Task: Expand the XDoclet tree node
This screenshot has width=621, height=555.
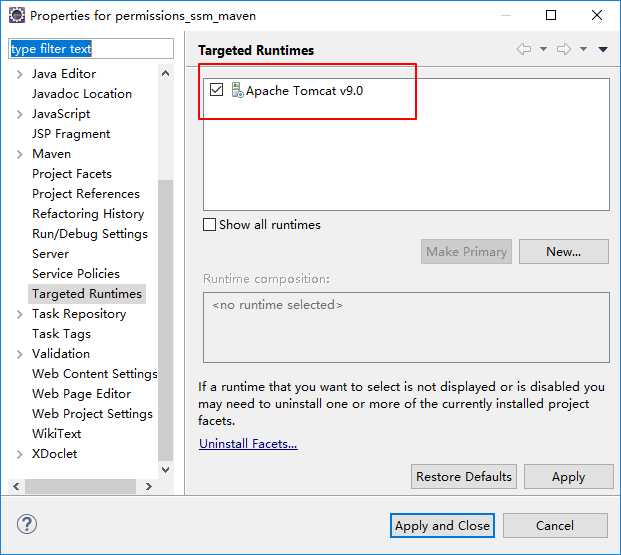Action: point(20,454)
